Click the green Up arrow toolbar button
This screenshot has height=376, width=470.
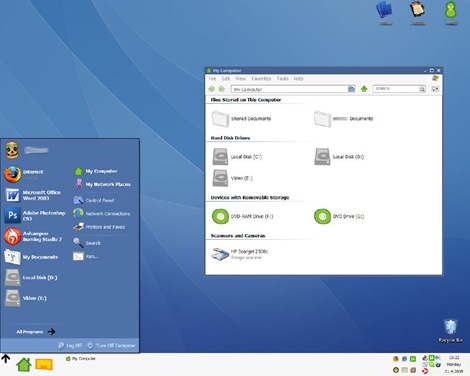[364, 89]
